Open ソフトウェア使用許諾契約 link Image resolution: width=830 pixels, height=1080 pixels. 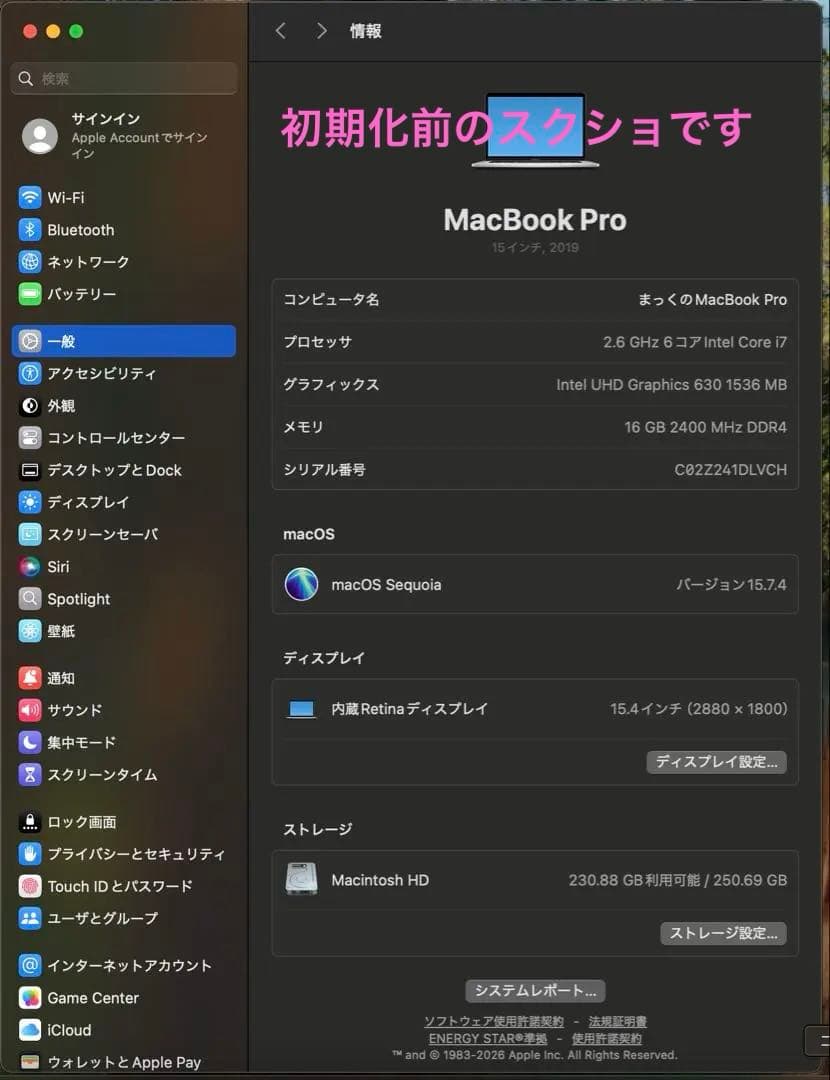(493, 1021)
